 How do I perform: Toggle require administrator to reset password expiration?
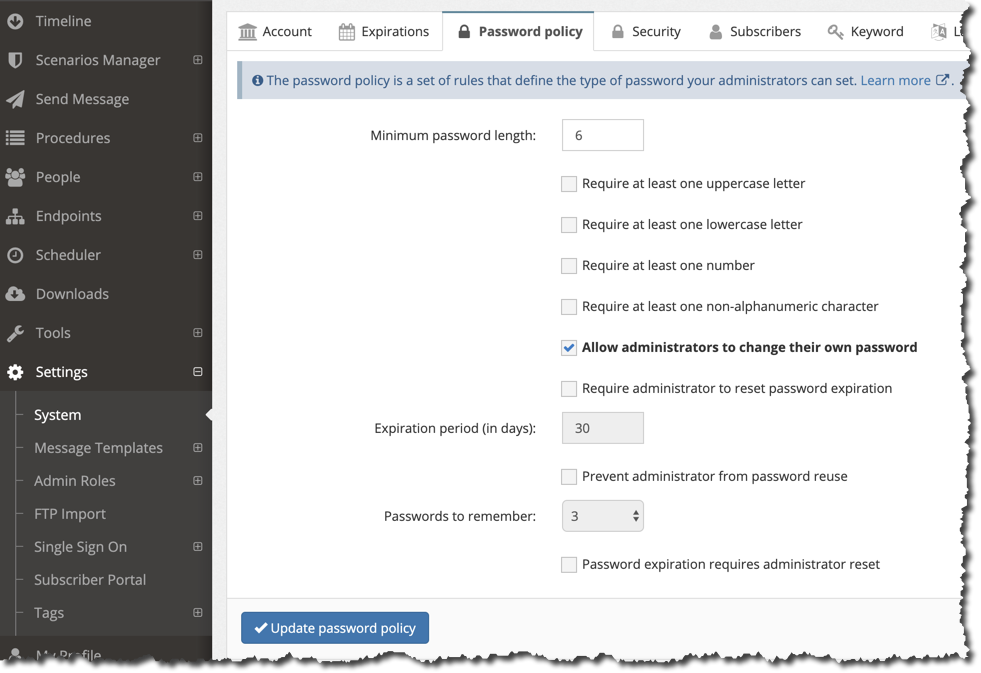[569, 389]
